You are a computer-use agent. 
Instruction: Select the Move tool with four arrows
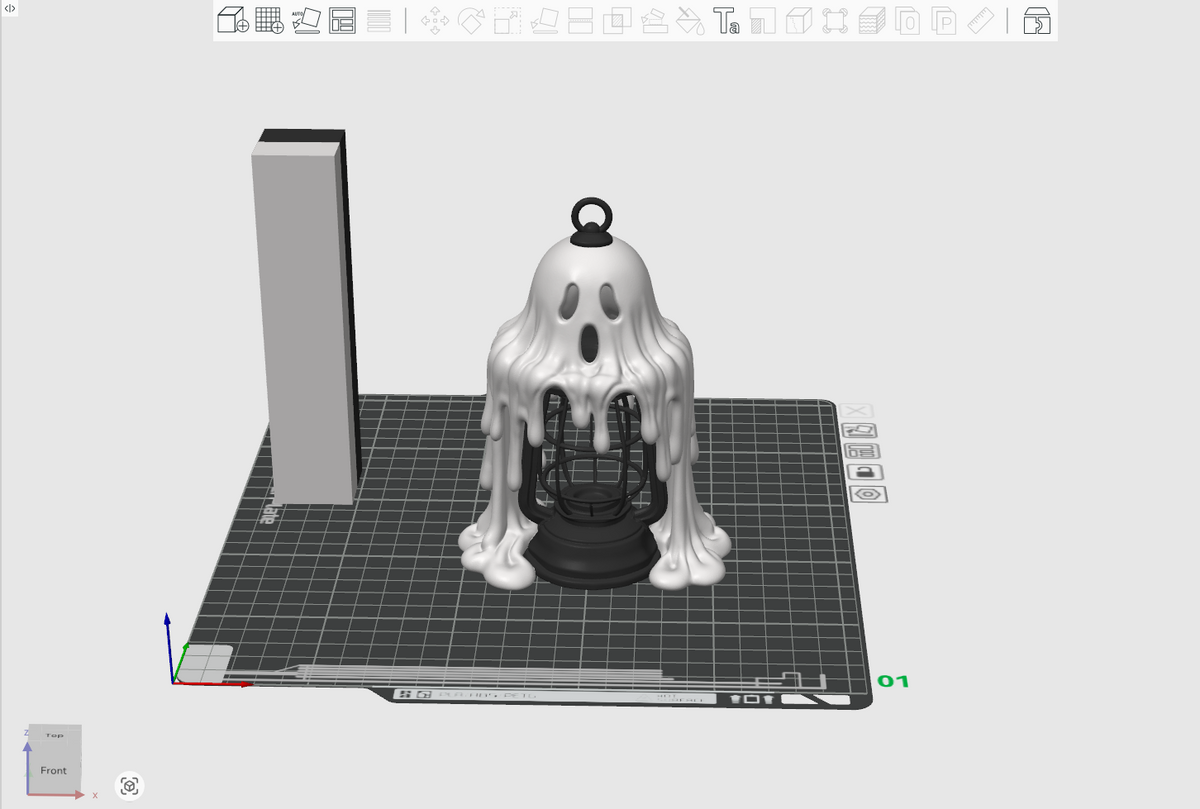coord(435,21)
